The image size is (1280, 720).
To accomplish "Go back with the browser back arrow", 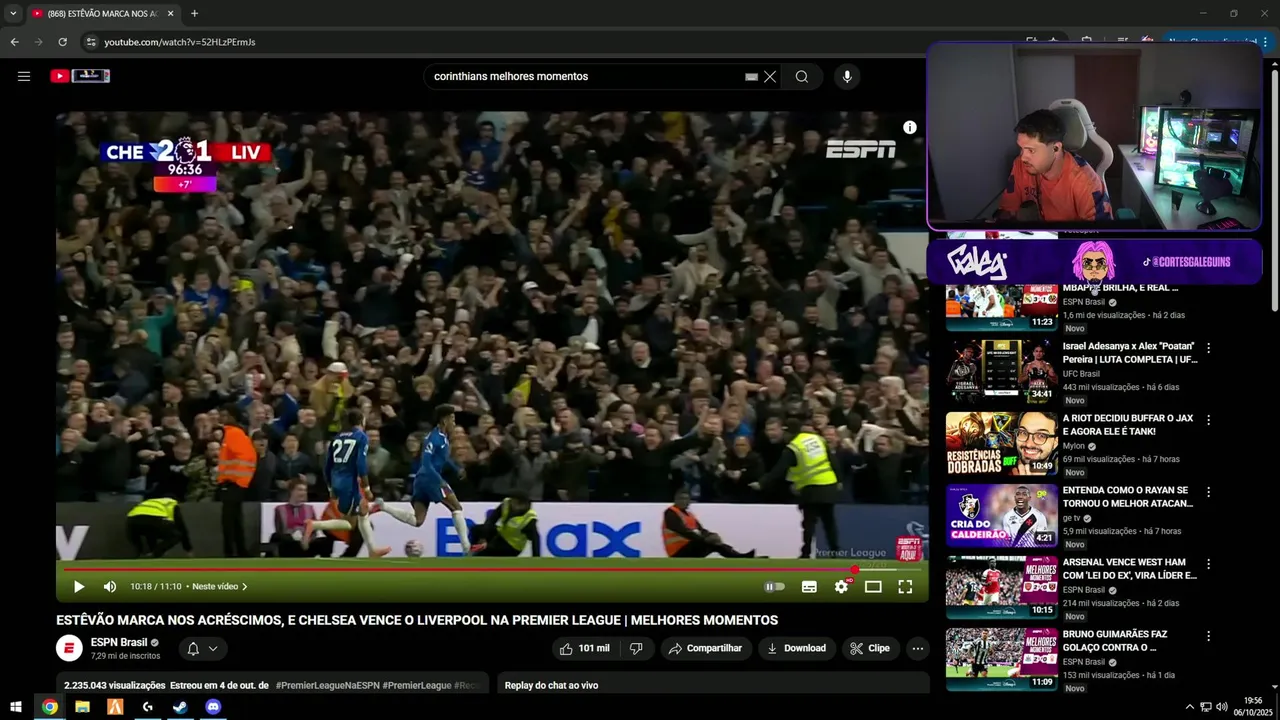I will [x=14, y=42].
